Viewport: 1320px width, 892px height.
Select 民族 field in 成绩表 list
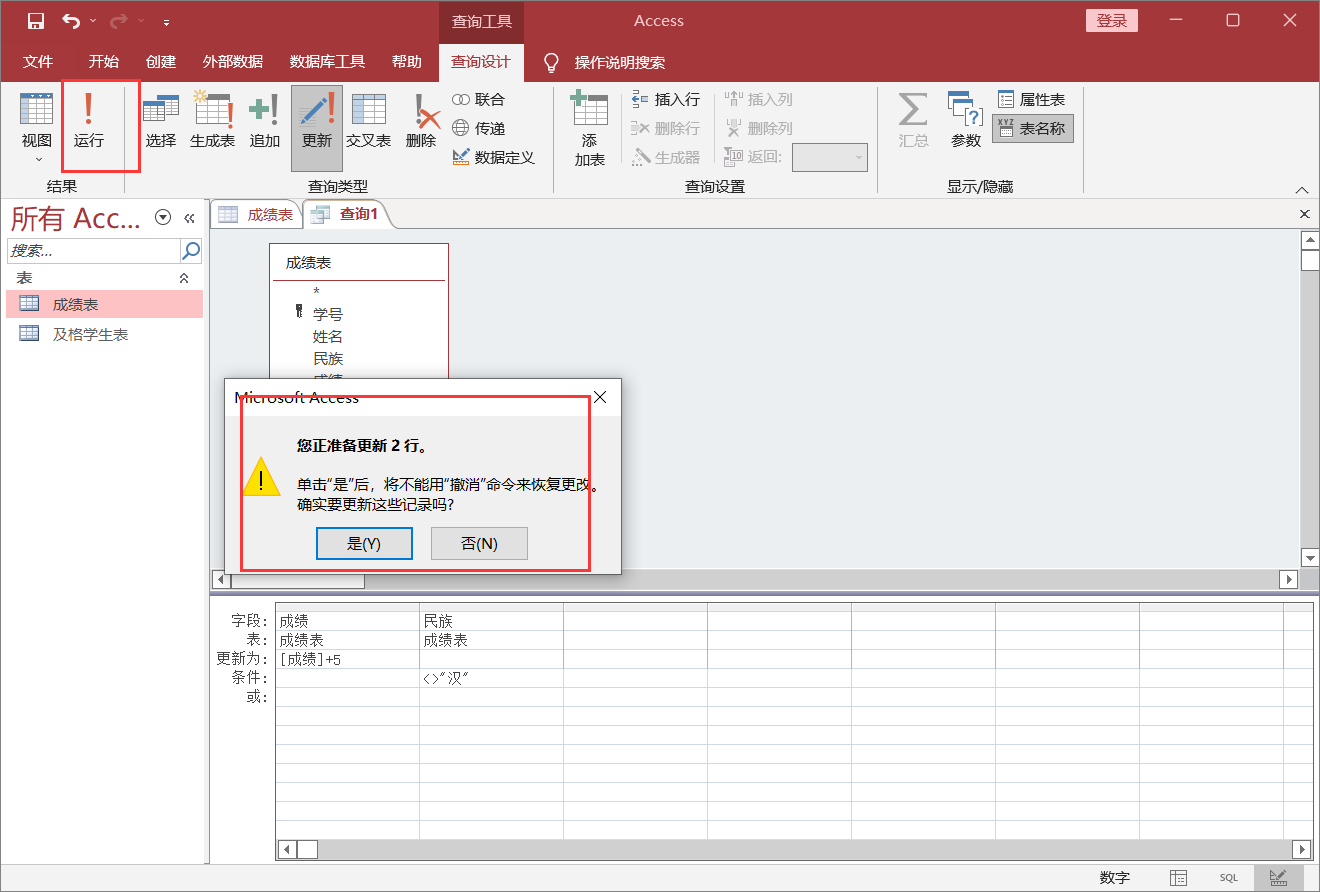[328, 358]
